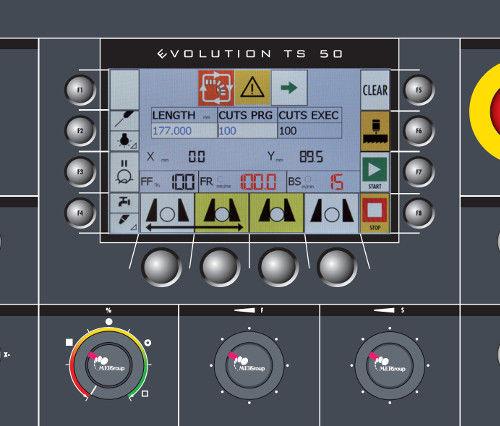This screenshot has height=426, width=500.
Task: Push the F4 hardware key
Action: pos(80,213)
